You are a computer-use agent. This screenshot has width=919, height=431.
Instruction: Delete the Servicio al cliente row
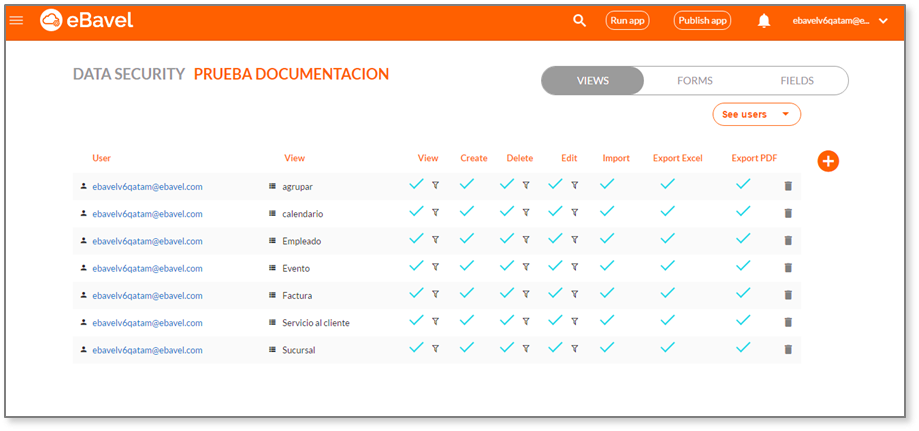coord(788,322)
